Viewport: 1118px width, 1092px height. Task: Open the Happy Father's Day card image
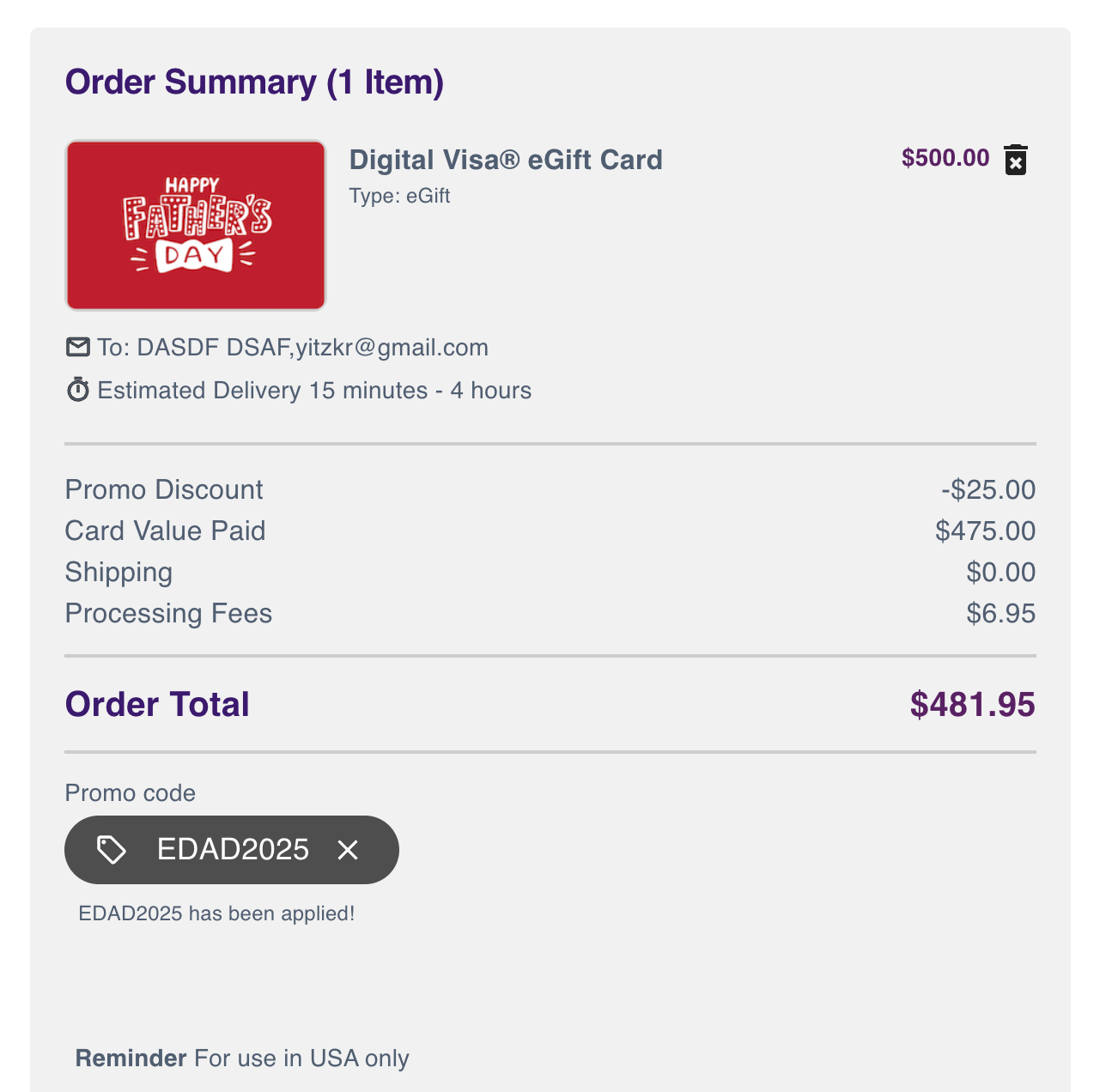point(196,225)
